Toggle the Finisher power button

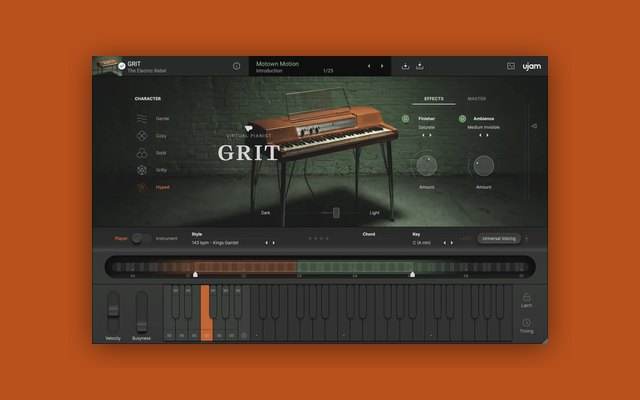coord(405,119)
